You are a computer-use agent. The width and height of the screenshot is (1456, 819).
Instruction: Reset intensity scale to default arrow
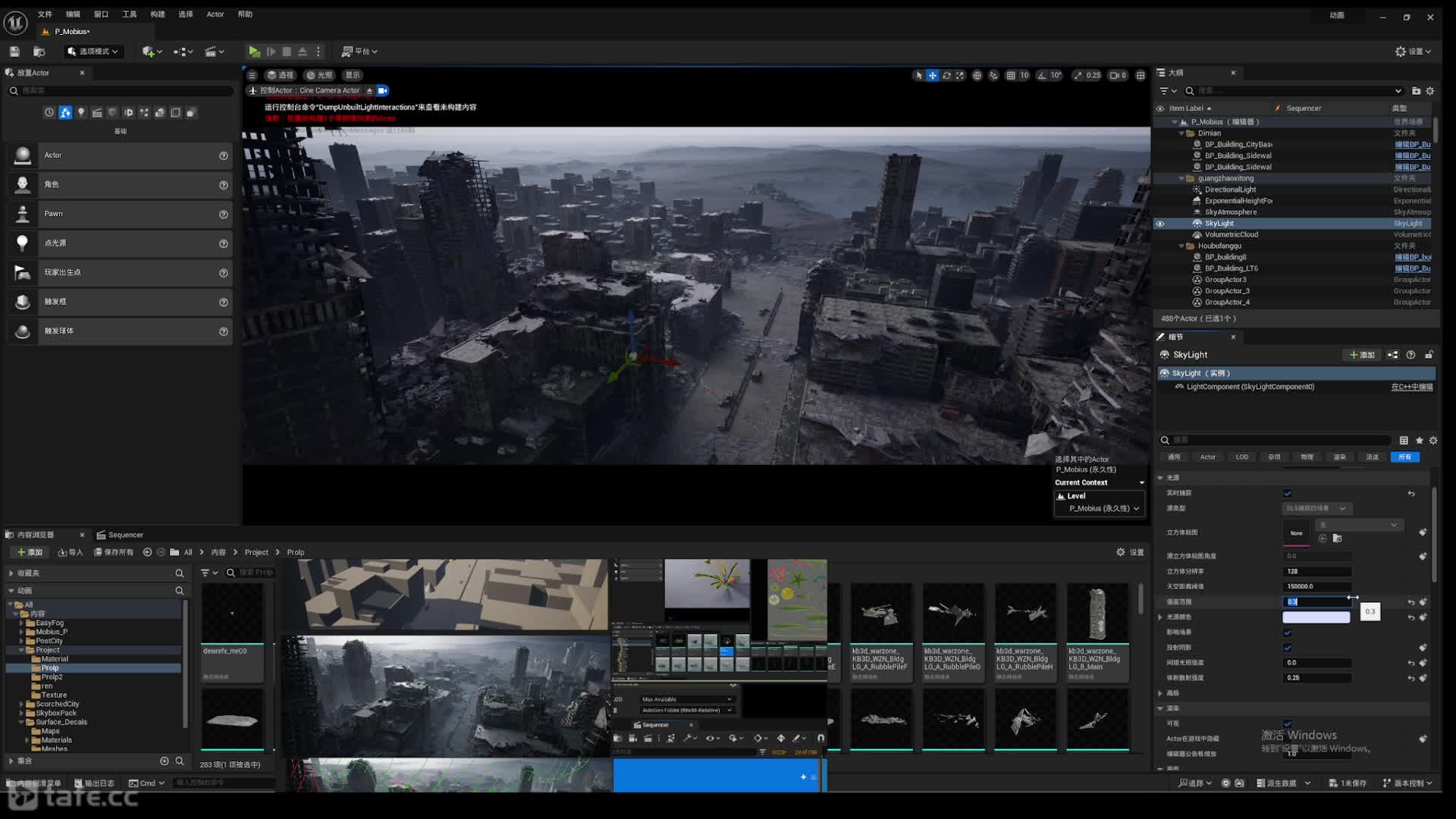click(1411, 602)
